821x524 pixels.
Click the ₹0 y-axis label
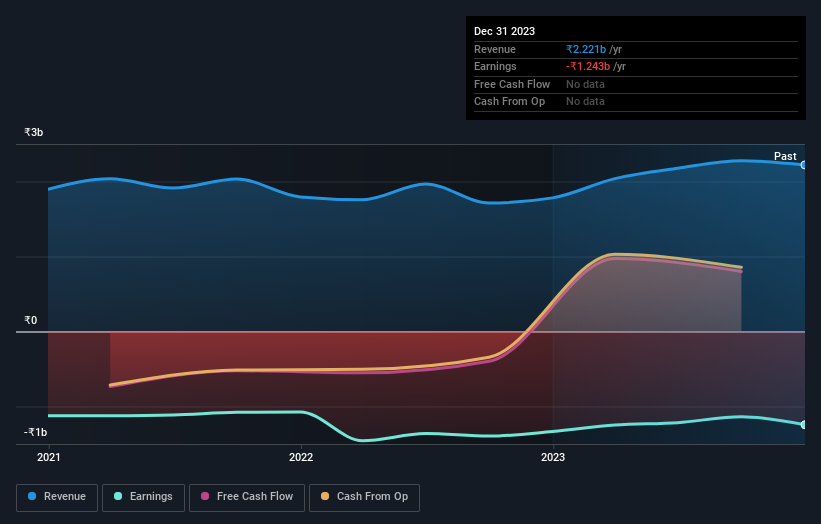coord(30,320)
